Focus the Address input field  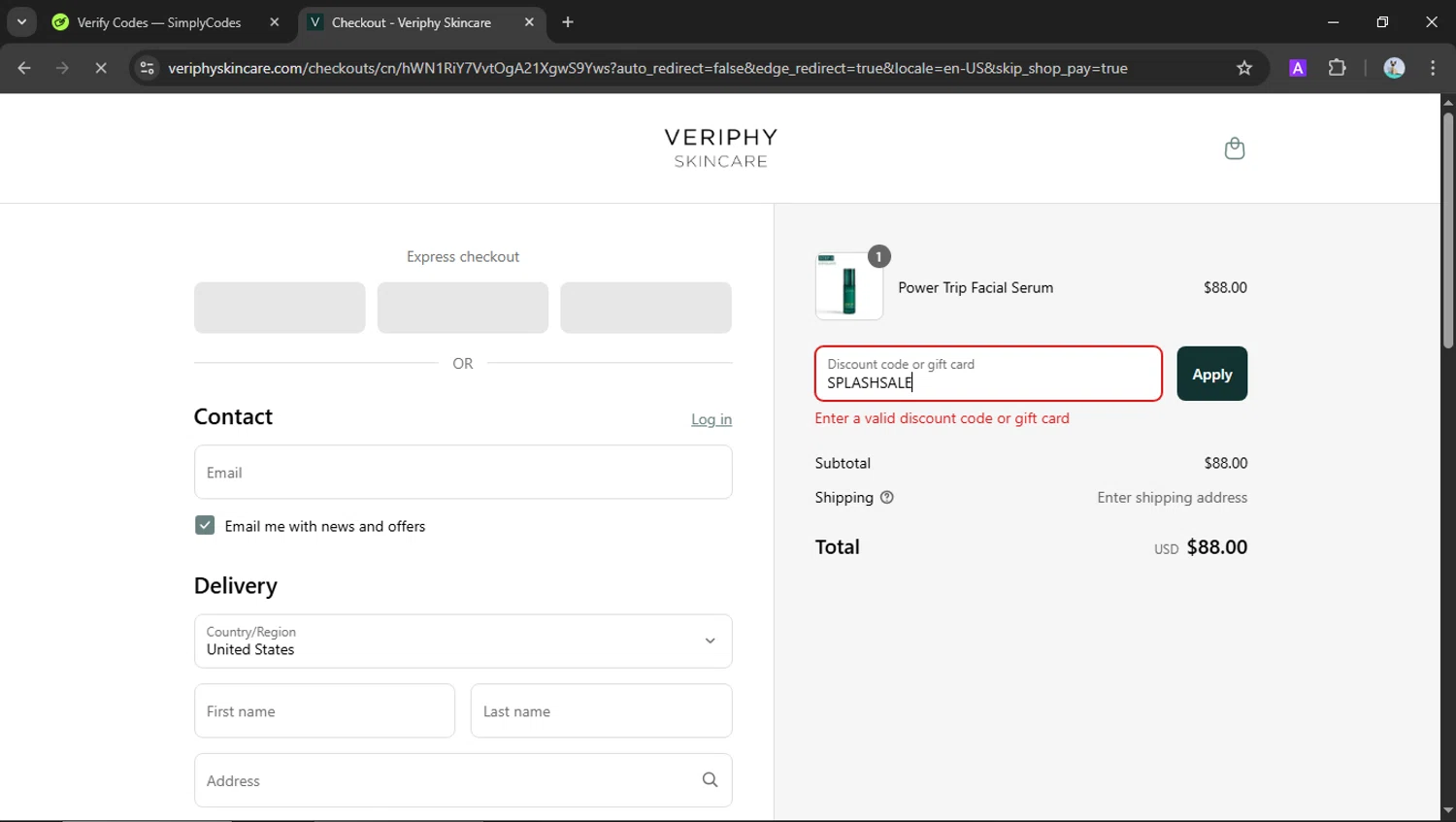(463, 780)
